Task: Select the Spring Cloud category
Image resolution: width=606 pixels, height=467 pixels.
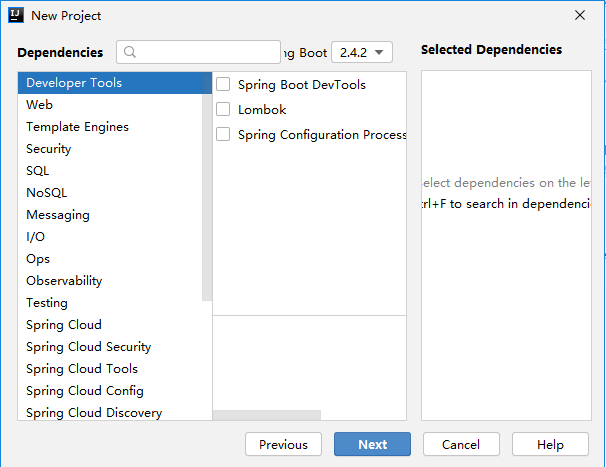Action: coord(64,325)
